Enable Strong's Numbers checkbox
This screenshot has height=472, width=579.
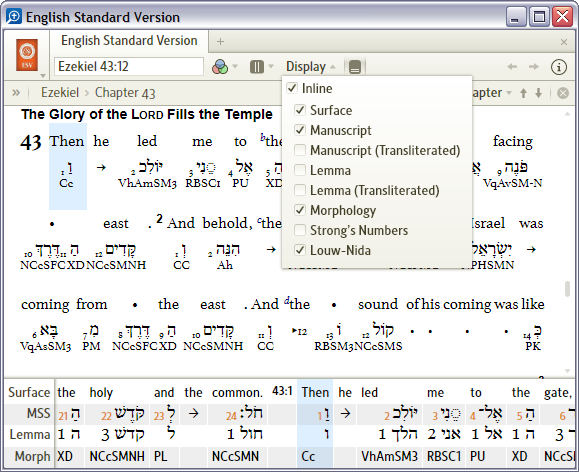point(300,230)
